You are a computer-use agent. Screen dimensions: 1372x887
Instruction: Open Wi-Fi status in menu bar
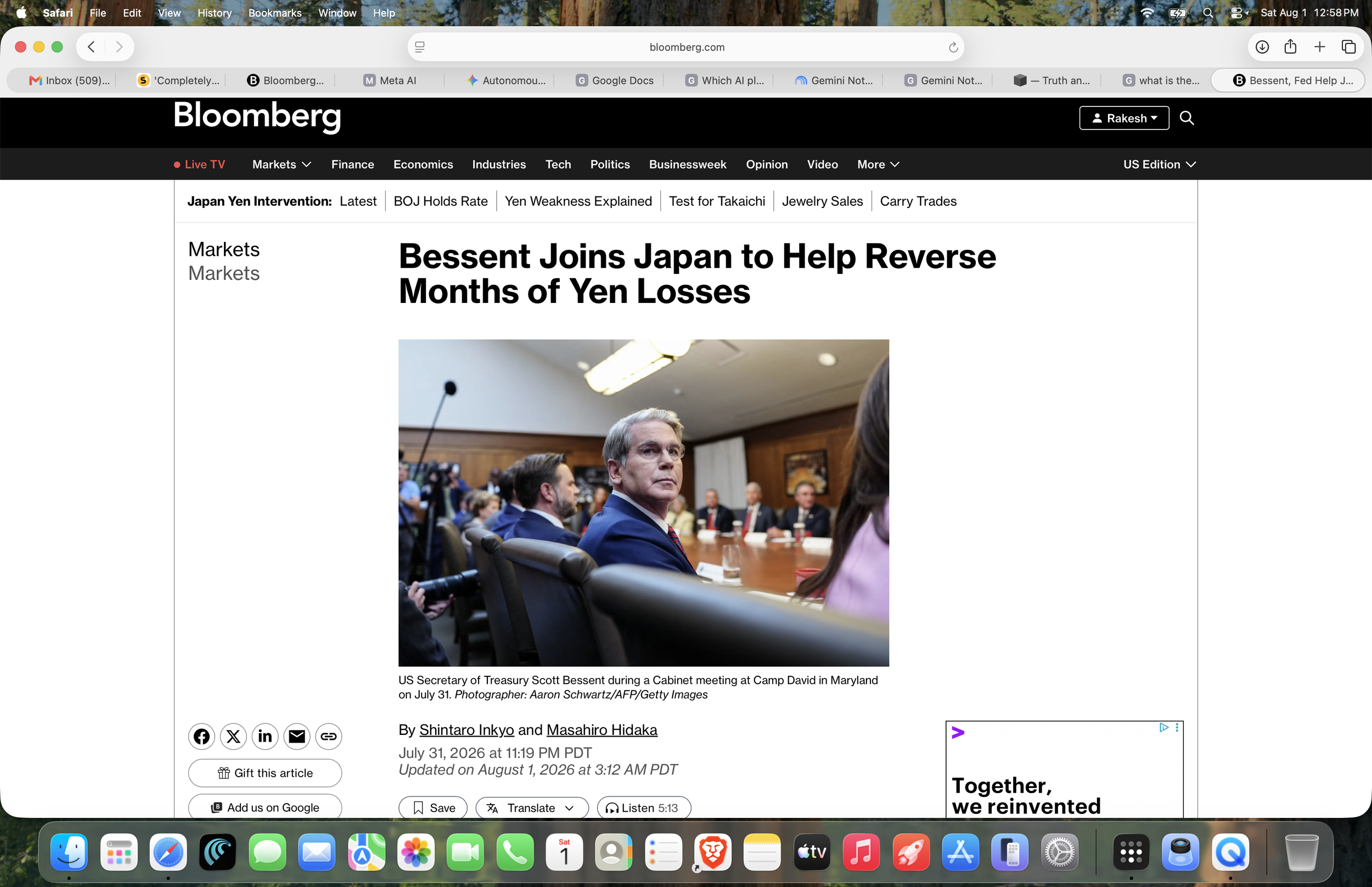(x=1147, y=13)
